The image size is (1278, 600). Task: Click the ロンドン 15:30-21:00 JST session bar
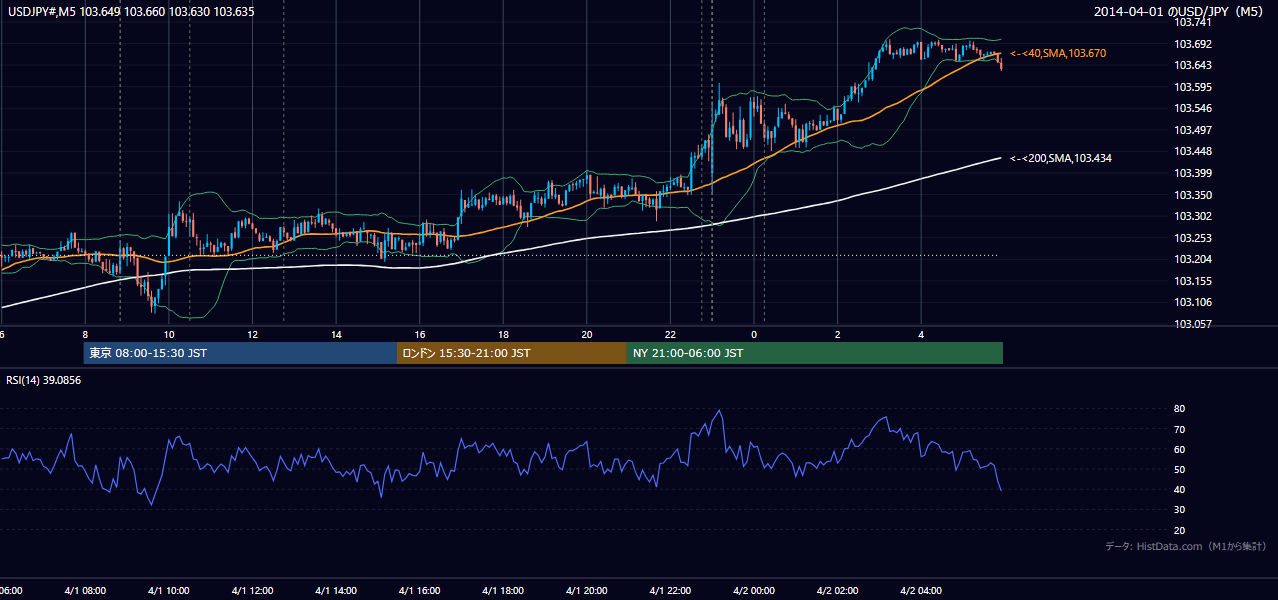tap(512, 353)
